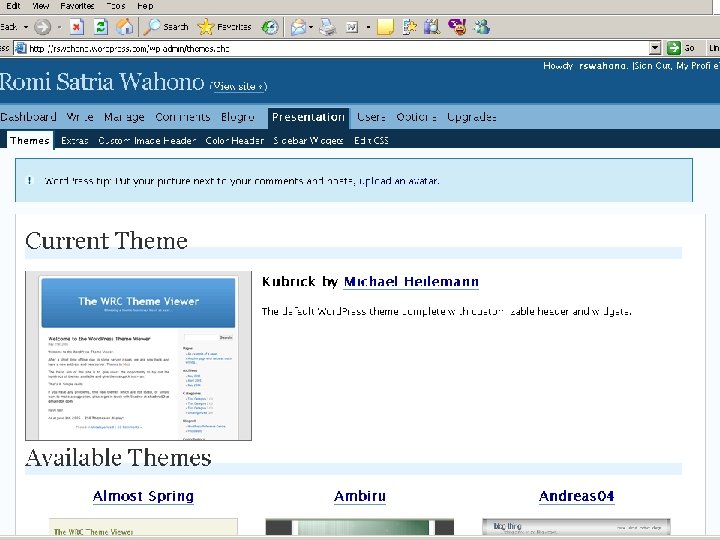Click the page icon in address bar
The height and width of the screenshot is (540, 720).
coord(21,48)
